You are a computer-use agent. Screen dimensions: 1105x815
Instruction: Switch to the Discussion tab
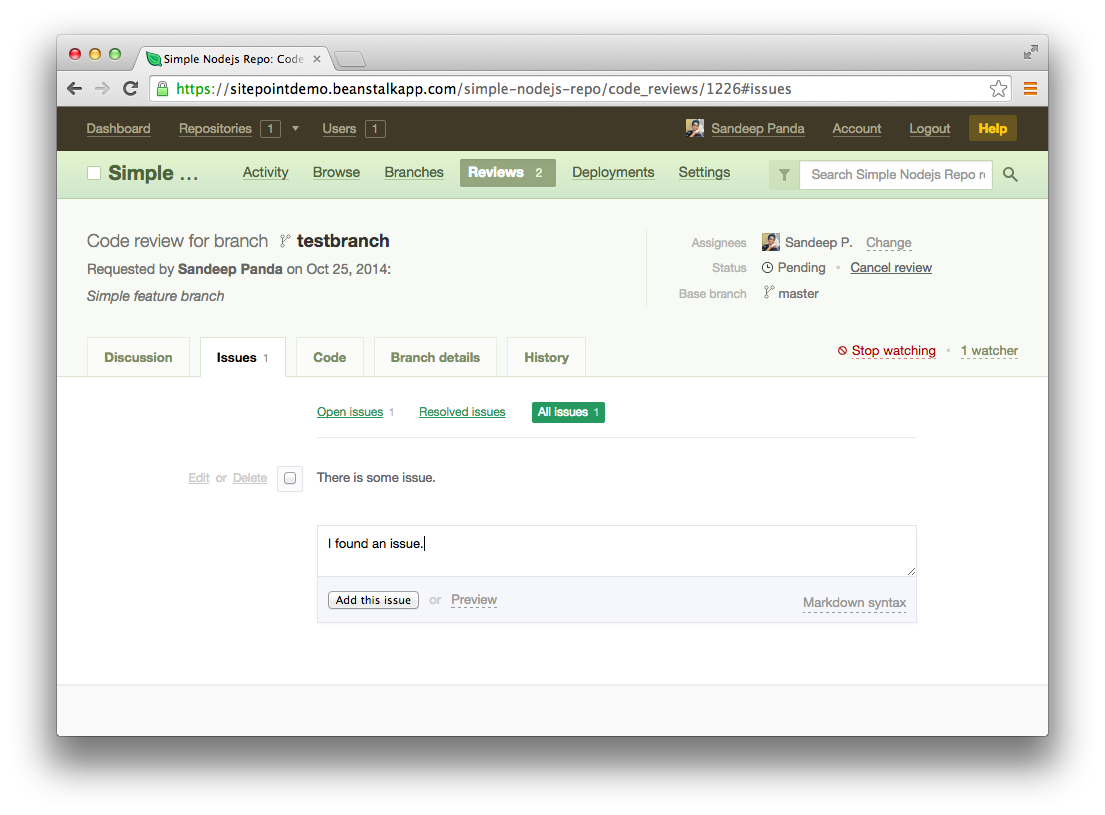(x=138, y=357)
